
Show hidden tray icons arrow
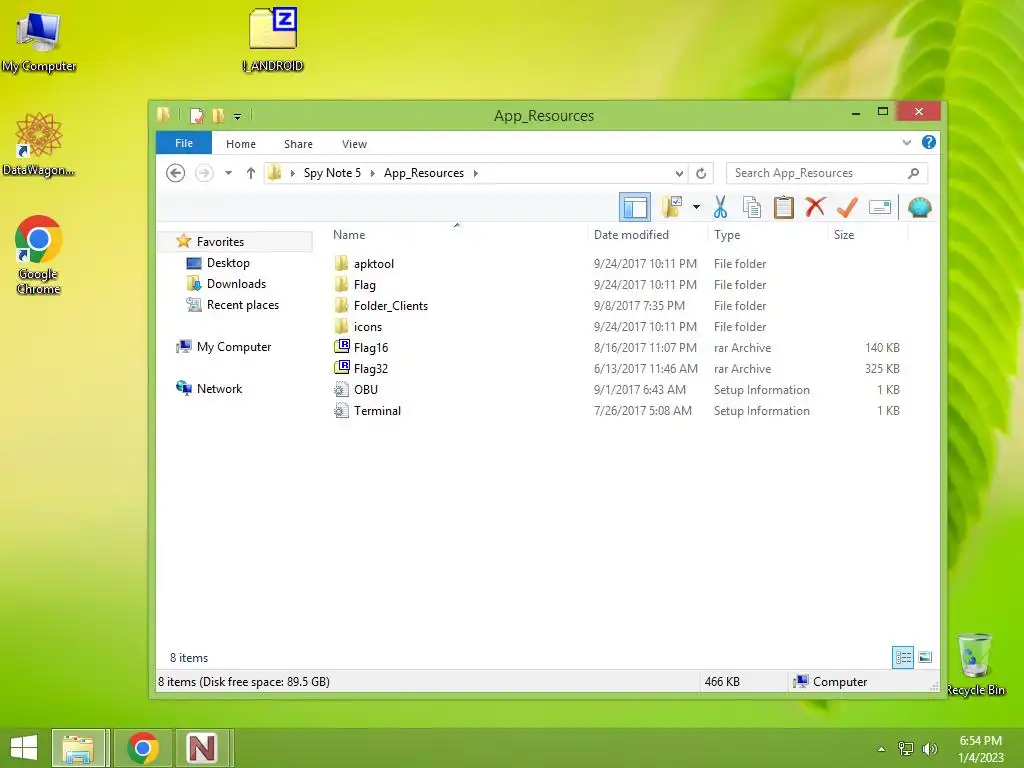(881, 749)
